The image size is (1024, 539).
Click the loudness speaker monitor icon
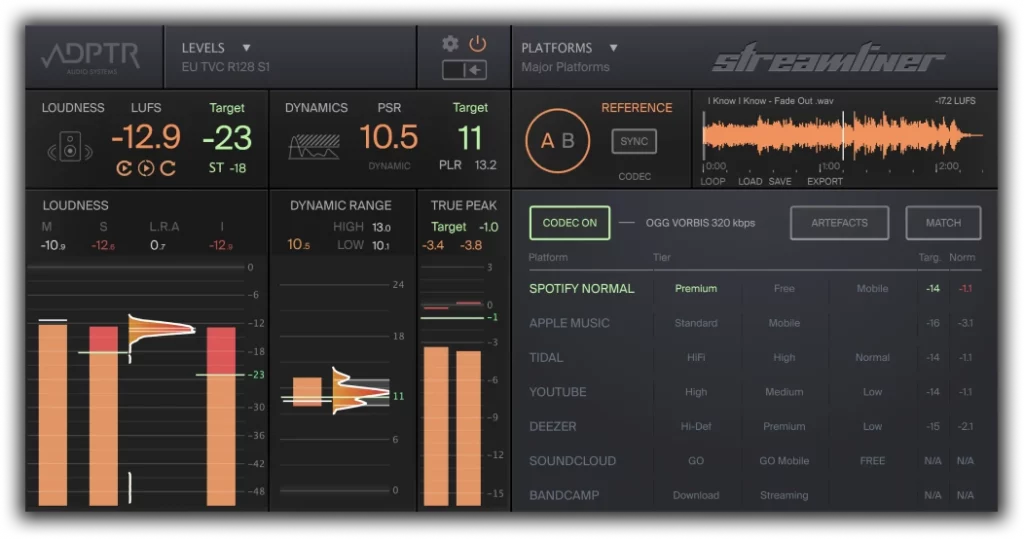coord(70,146)
